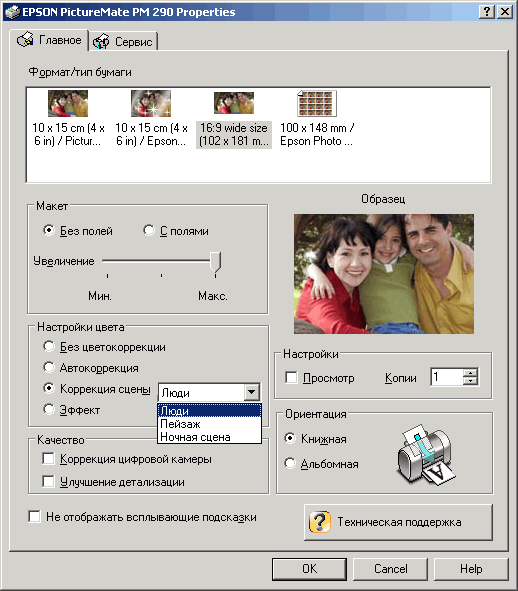This screenshot has height=591, width=518.
Task: Click the tools icon on Сервис tab
Action: pyautogui.click(x=101, y=41)
